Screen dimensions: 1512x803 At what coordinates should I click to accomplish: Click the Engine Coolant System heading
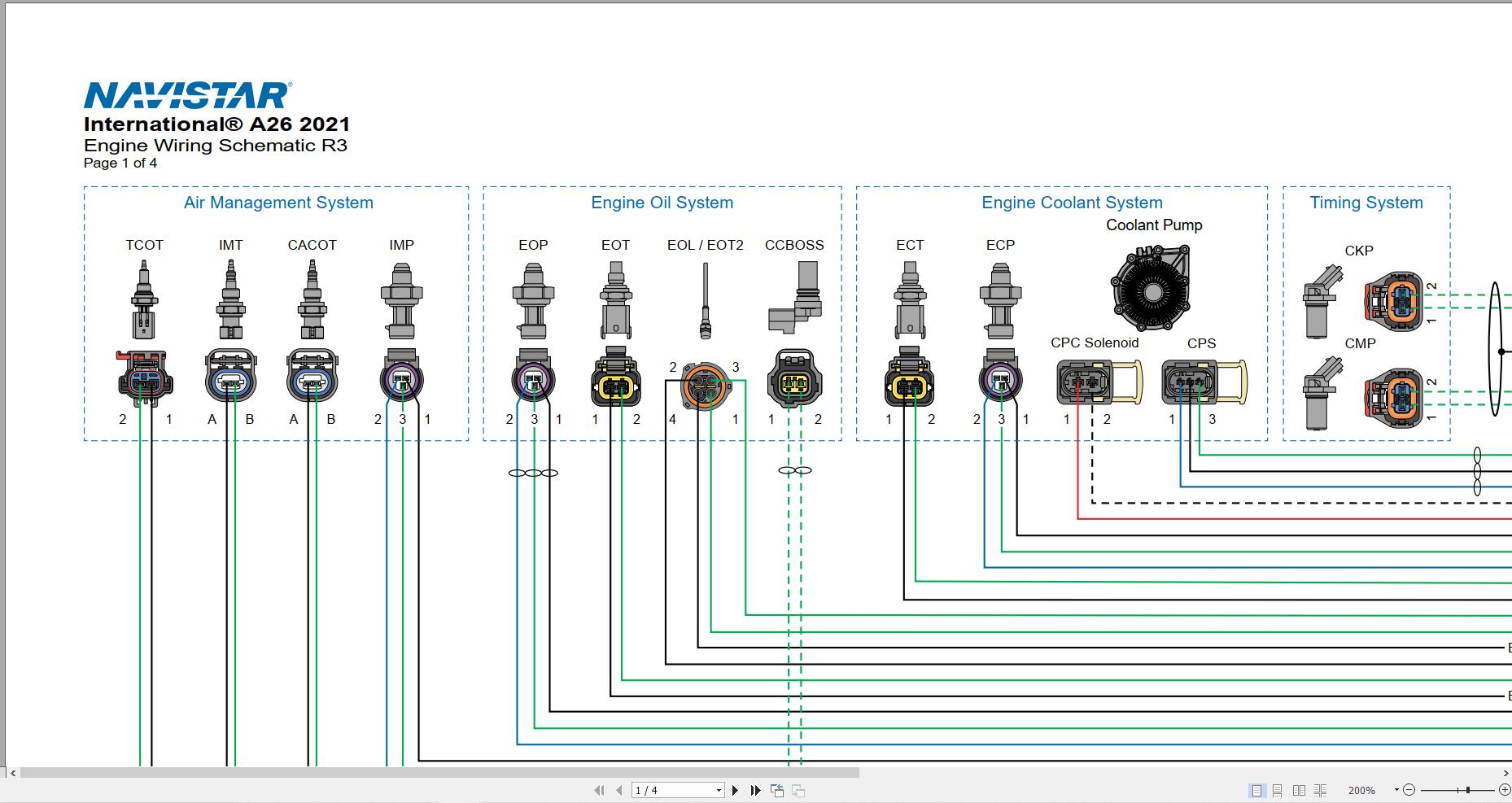point(1072,203)
